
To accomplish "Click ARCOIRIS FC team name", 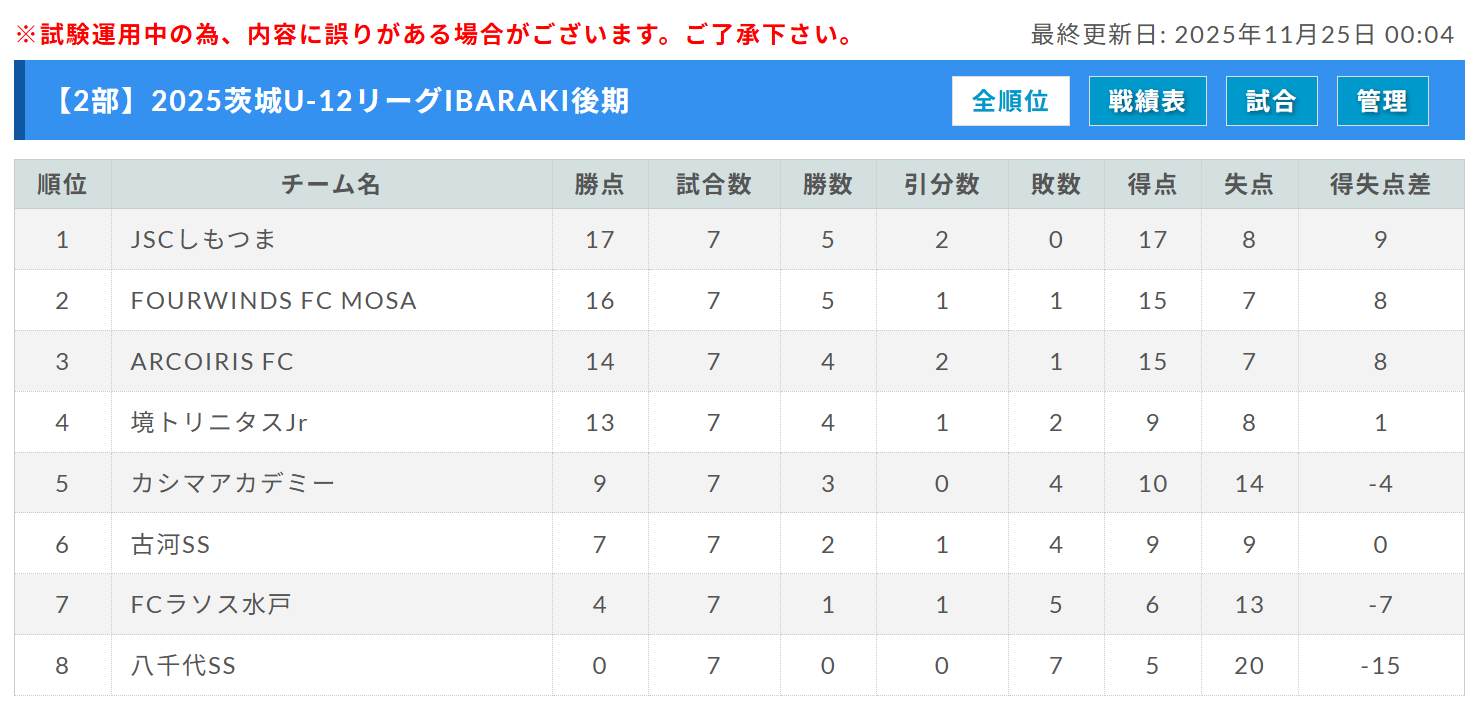I will 212,362.
